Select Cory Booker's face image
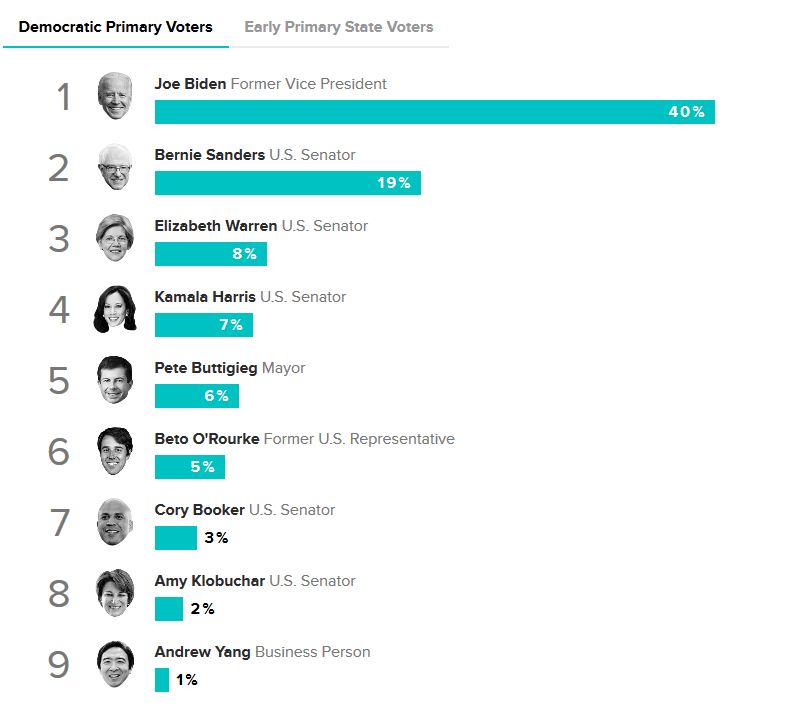The width and height of the screenshot is (785, 724). click(115, 522)
